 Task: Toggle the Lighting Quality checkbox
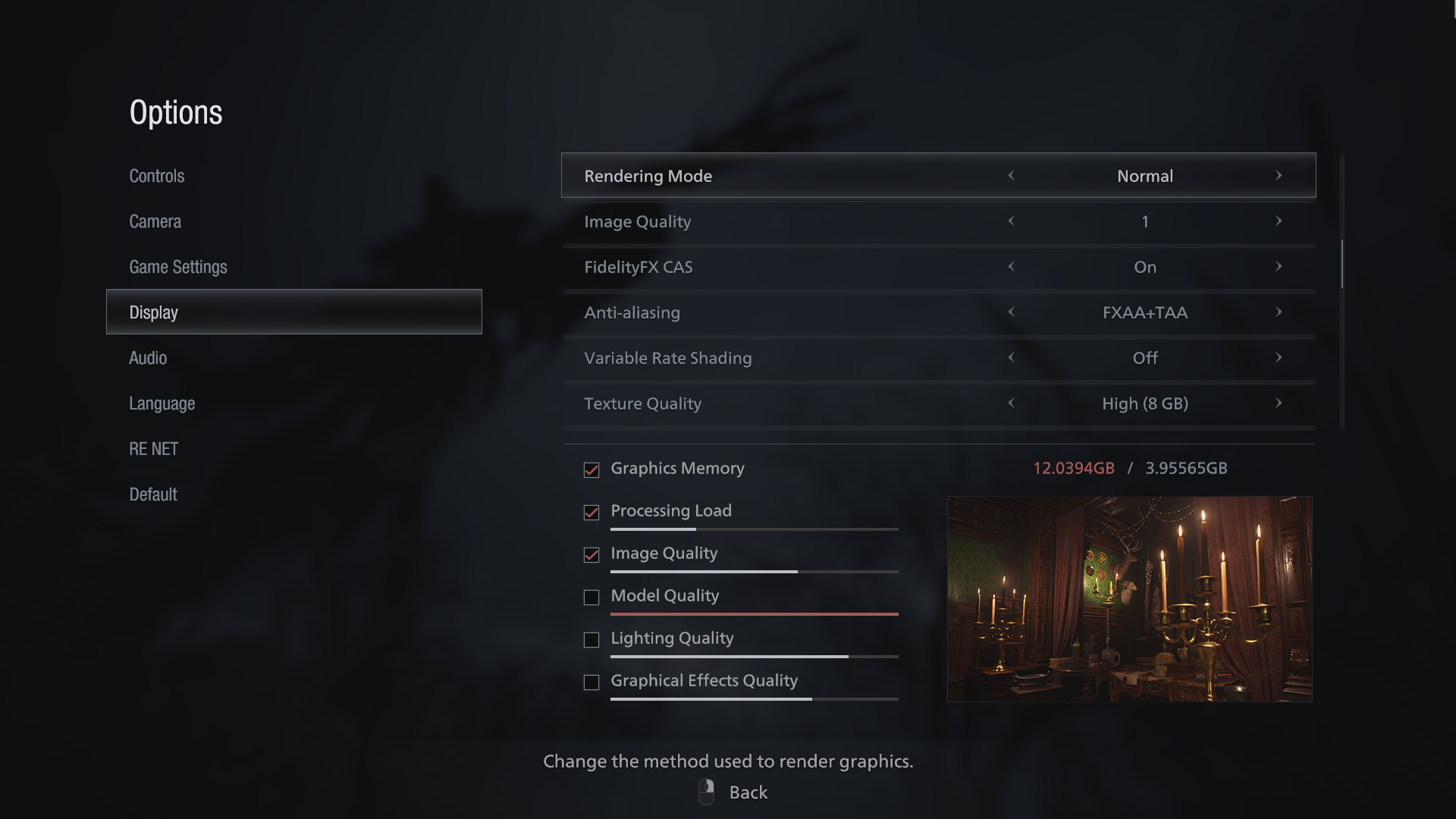pyautogui.click(x=591, y=640)
